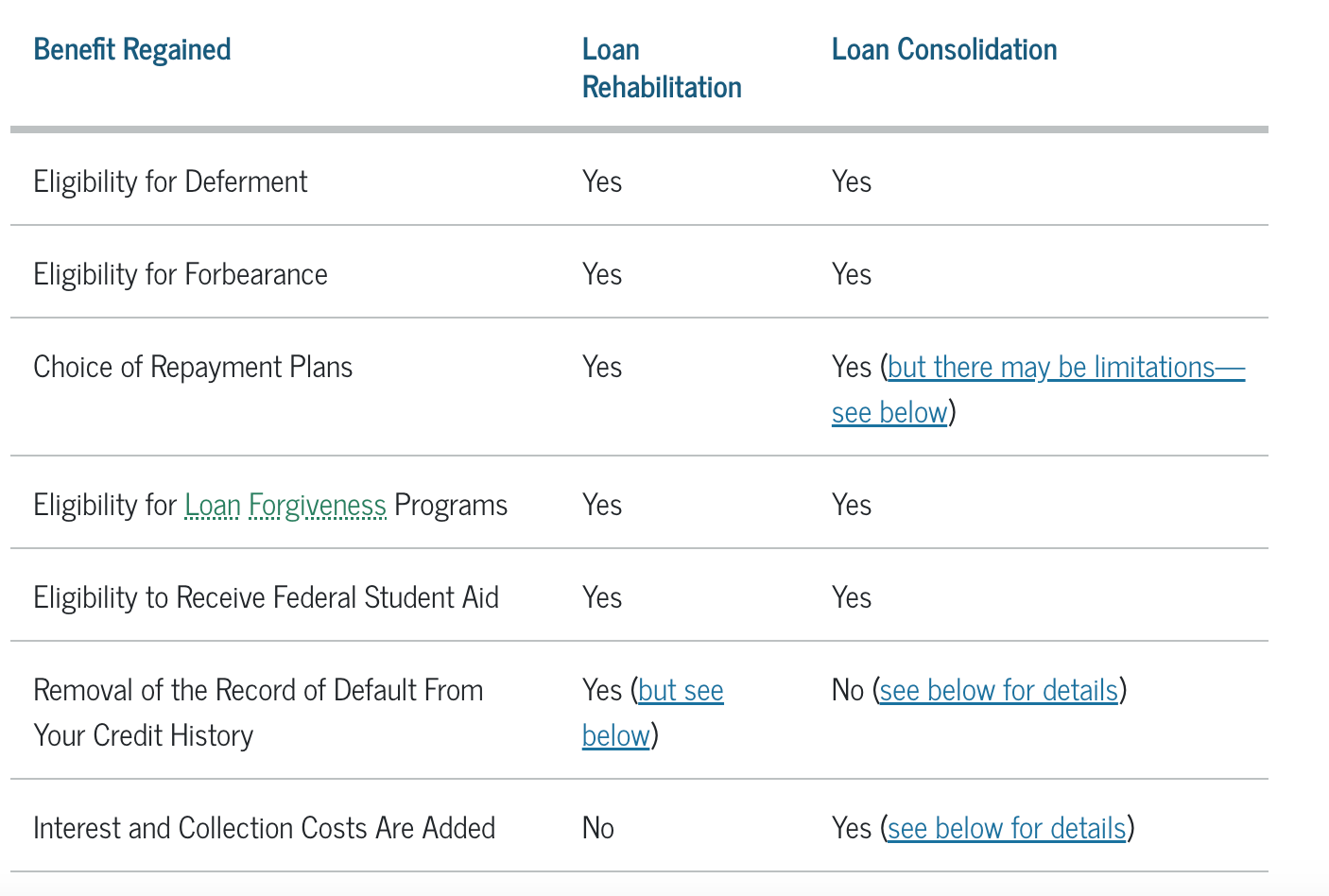The image size is (1329, 896).
Task: Click the Loan Consolidation "Yes" for Federal Student Aid
Action: pyautogui.click(x=852, y=598)
